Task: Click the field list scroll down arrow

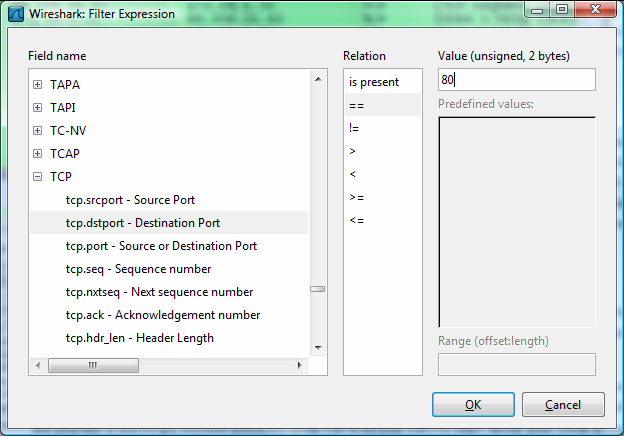Action: pyautogui.click(x=318, y=348)
